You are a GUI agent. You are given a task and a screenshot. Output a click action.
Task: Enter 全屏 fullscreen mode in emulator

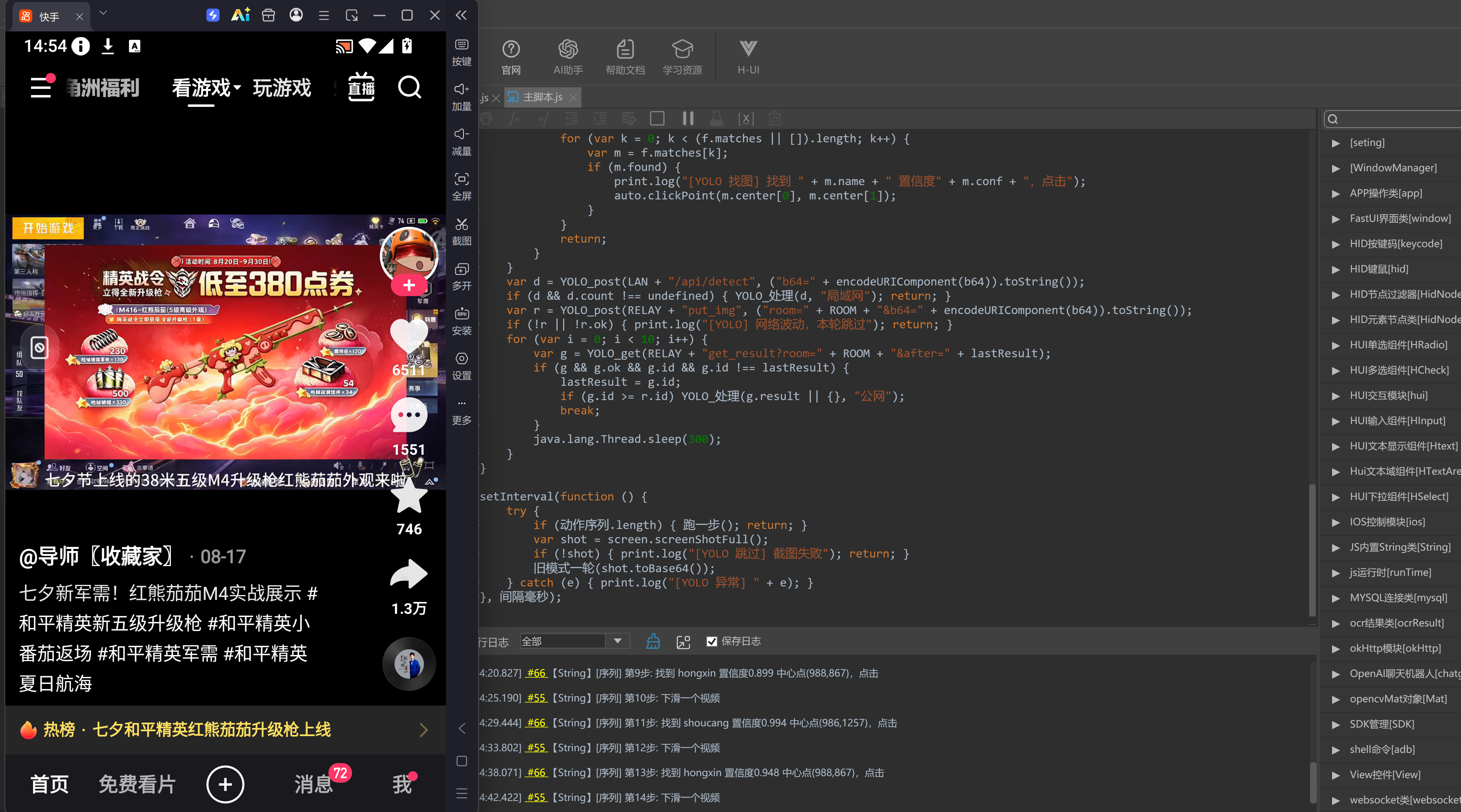tap(462, 186)
